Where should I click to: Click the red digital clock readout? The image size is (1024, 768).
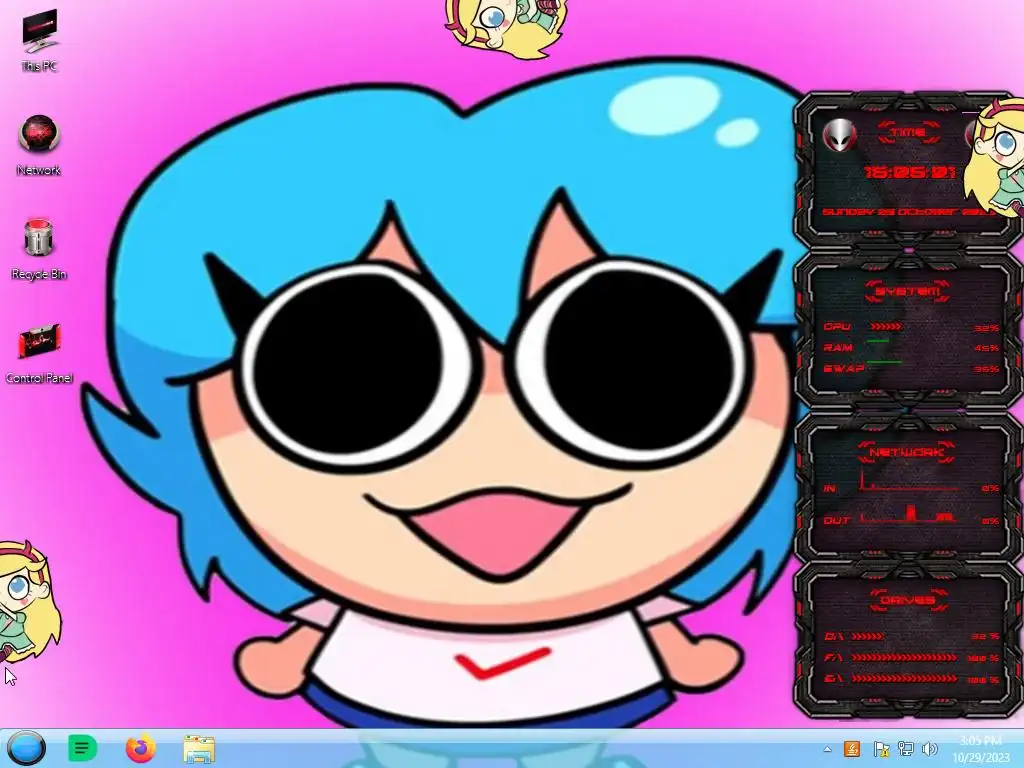pos(909,172)
